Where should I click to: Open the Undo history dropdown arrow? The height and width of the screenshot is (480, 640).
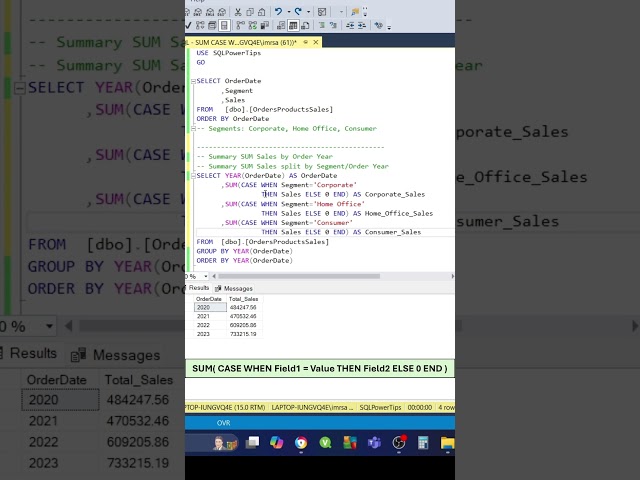point(289,12)
